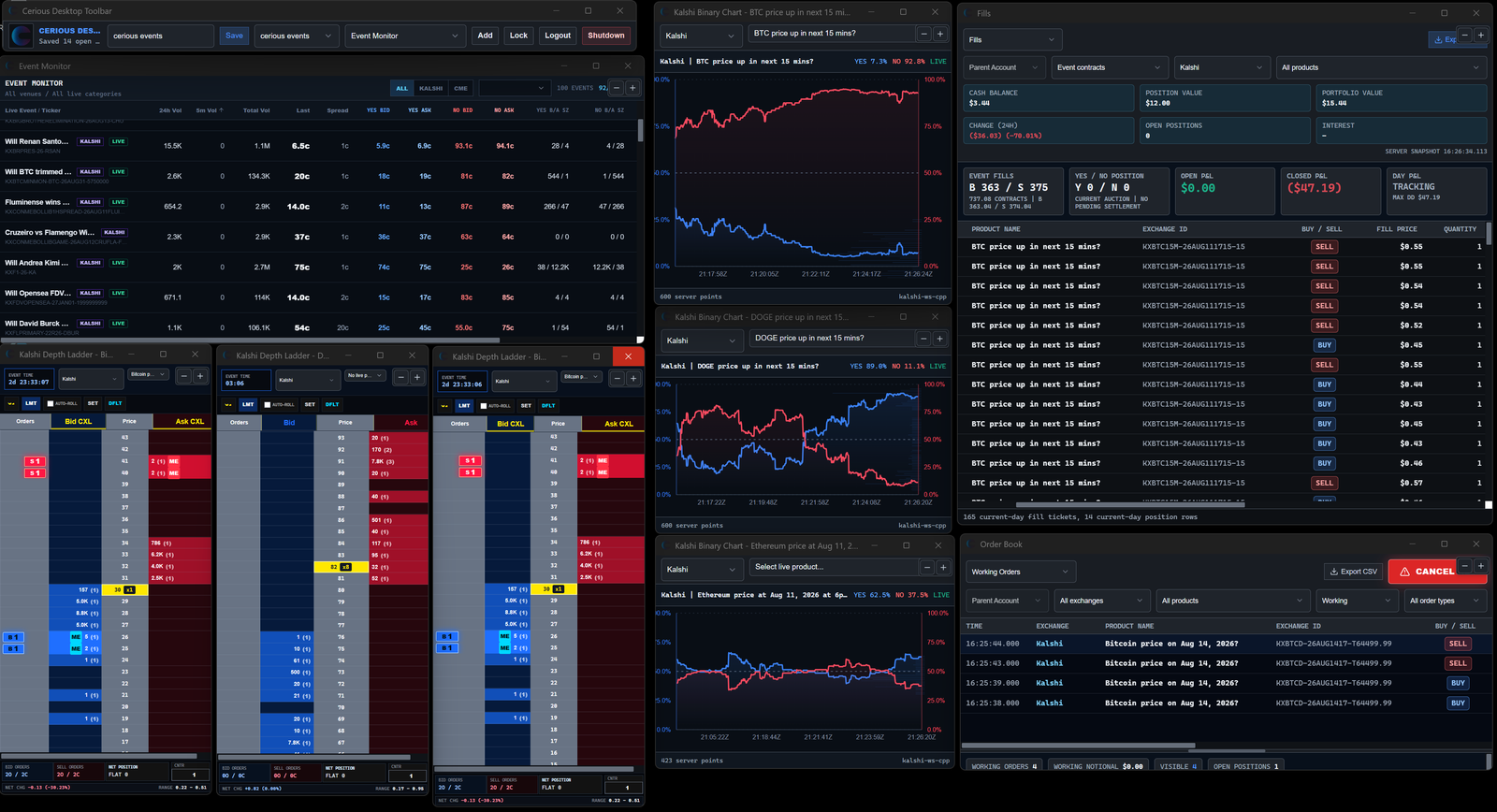Click minus zoom icon in Order Book window
Screen dimensions: 1497x812
(x=1465, y=566)
